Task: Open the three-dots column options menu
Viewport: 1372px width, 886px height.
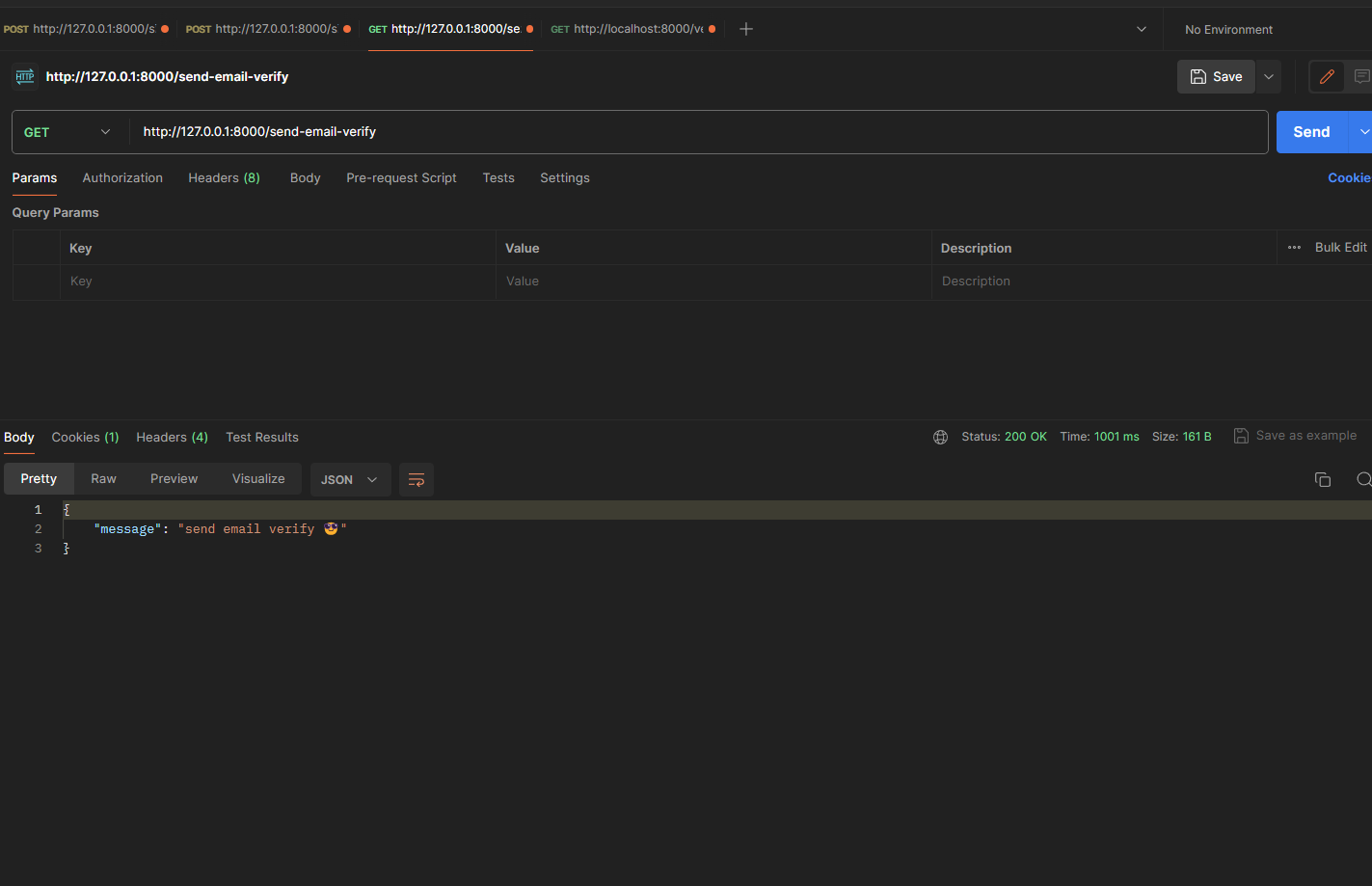Action: pos(1294,248)
